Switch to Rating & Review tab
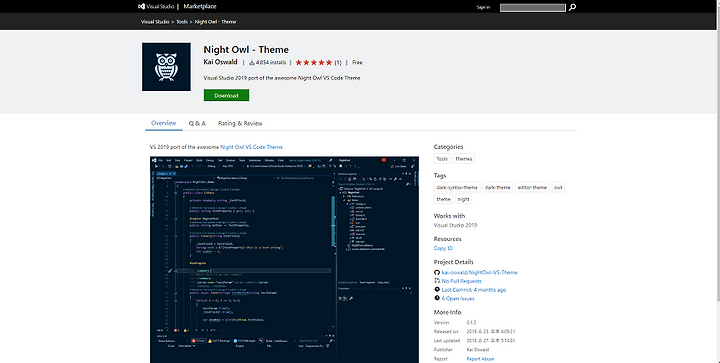Screen dimensions: 720x363 pyautogui.click(x=240, y=123)
